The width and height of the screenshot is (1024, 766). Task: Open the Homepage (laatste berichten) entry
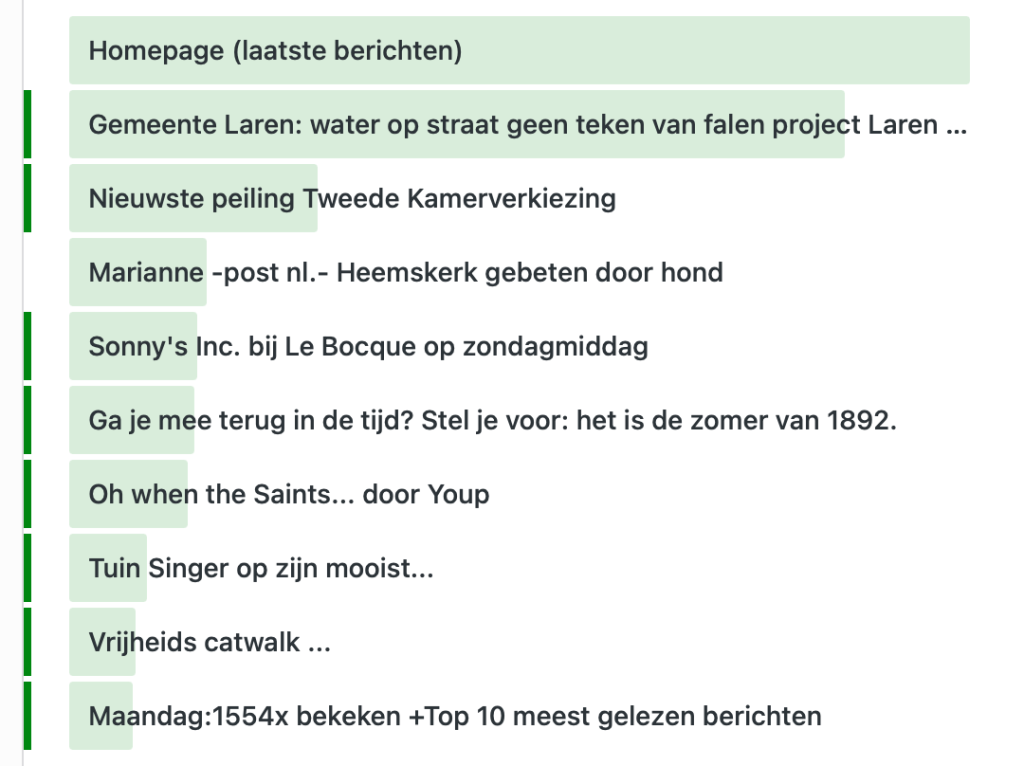pos(275,51)
